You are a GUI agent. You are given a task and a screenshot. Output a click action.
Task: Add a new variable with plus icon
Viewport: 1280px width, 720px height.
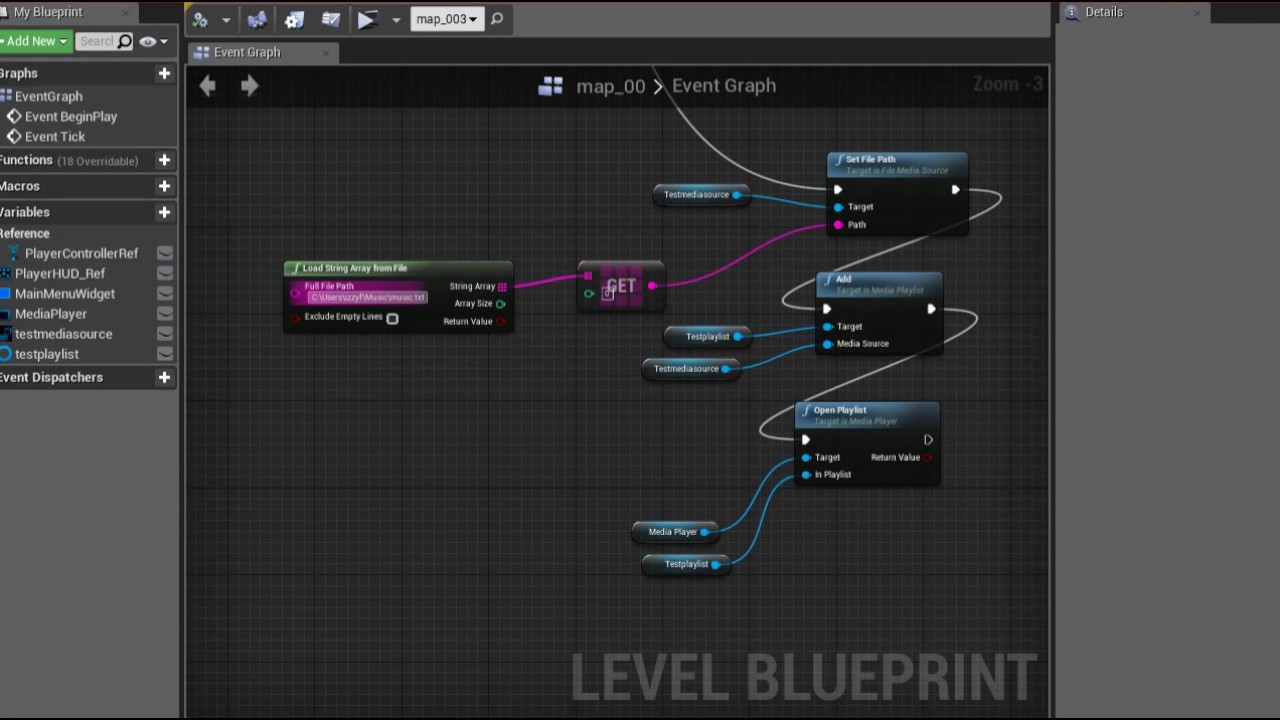[x=164, y=212]
